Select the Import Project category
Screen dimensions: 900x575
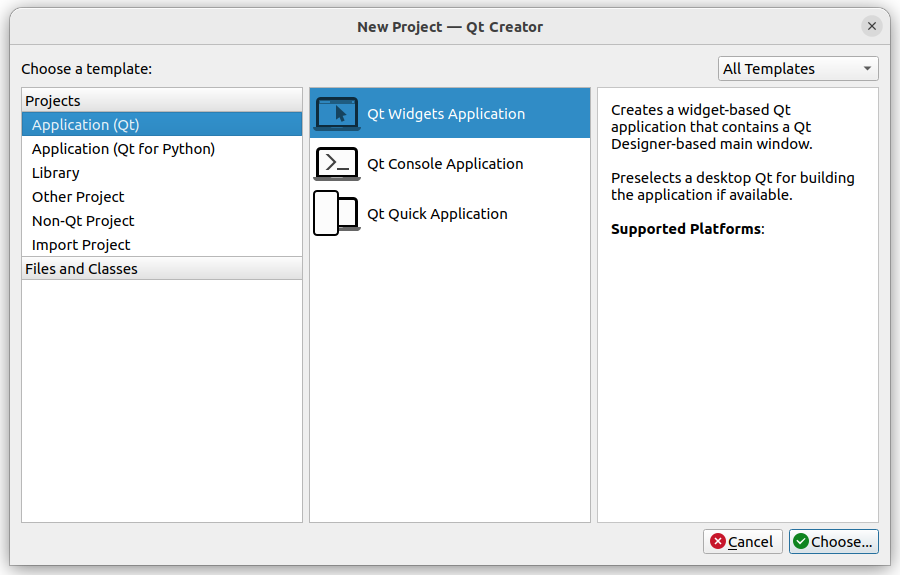pyautogui.click(x=162, y=245)
